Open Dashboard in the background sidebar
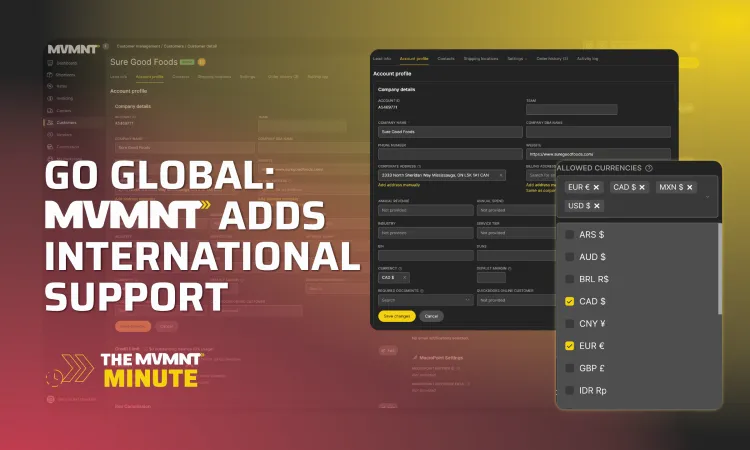Viewport: 750px width, 450px height. click(x=62, y=63)
